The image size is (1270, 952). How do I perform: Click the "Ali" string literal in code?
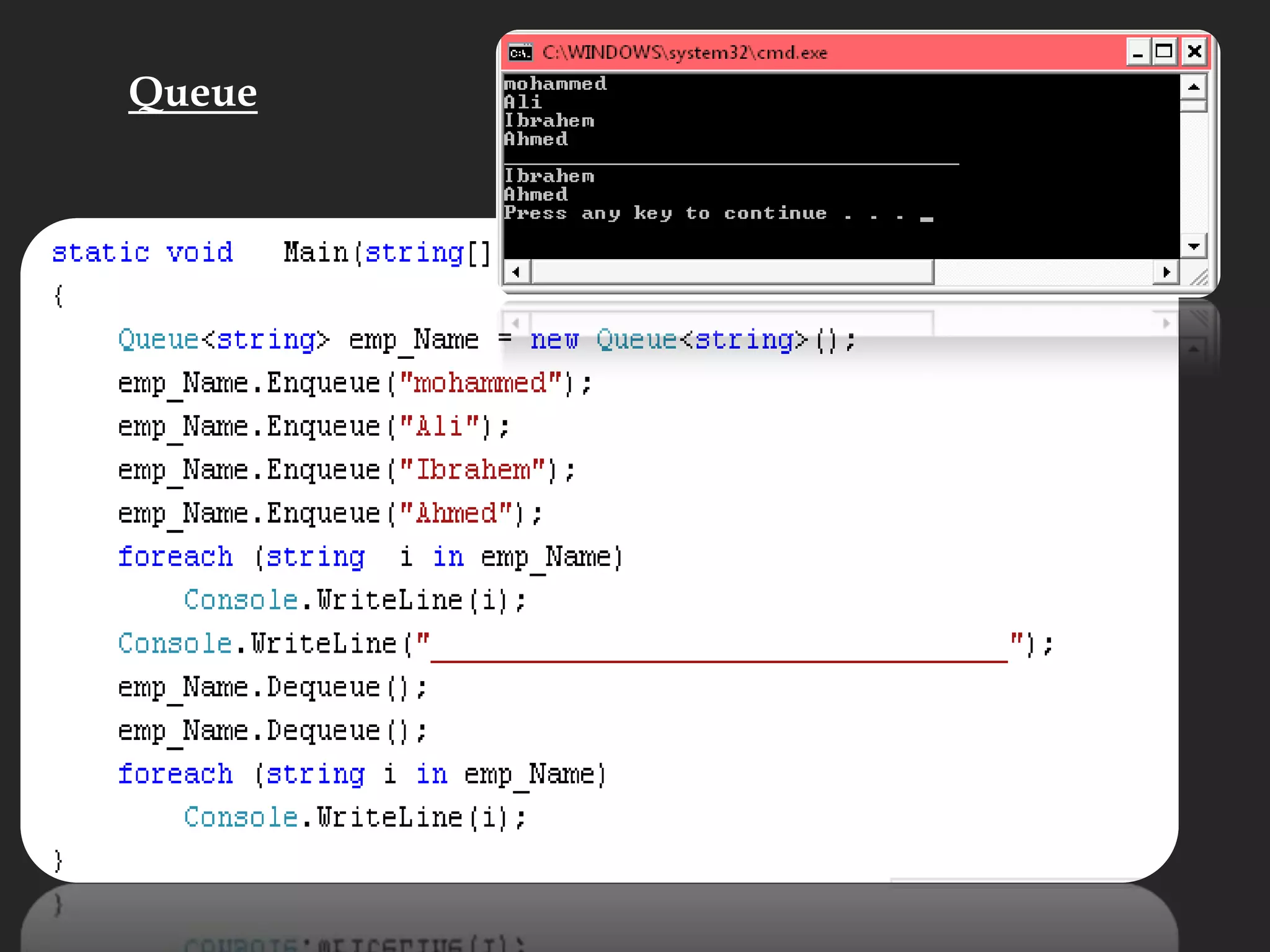click(x=439, y=426)
